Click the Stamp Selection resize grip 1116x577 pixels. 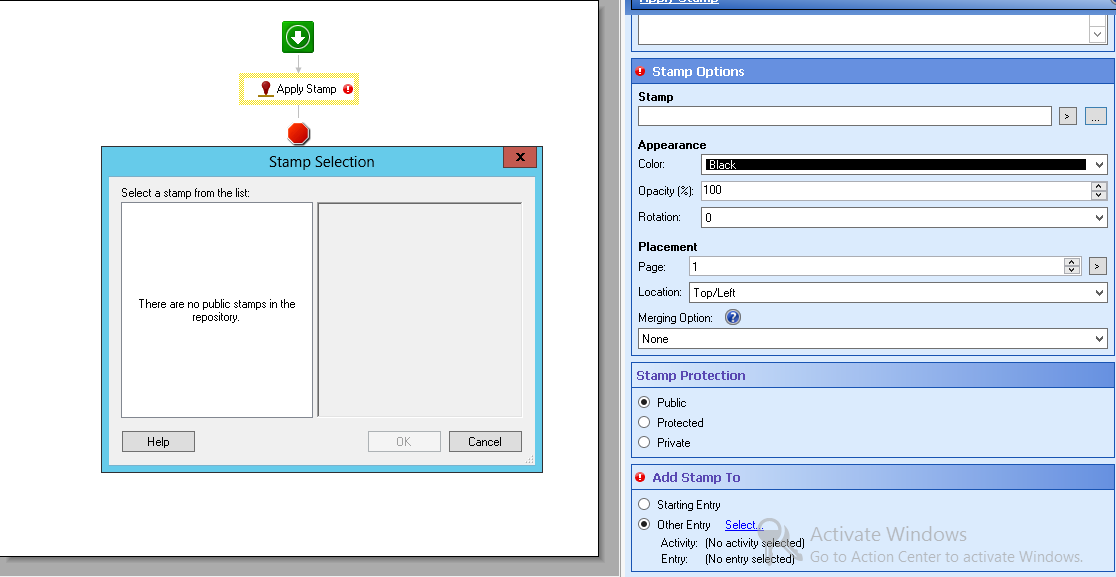click(530, 460)
